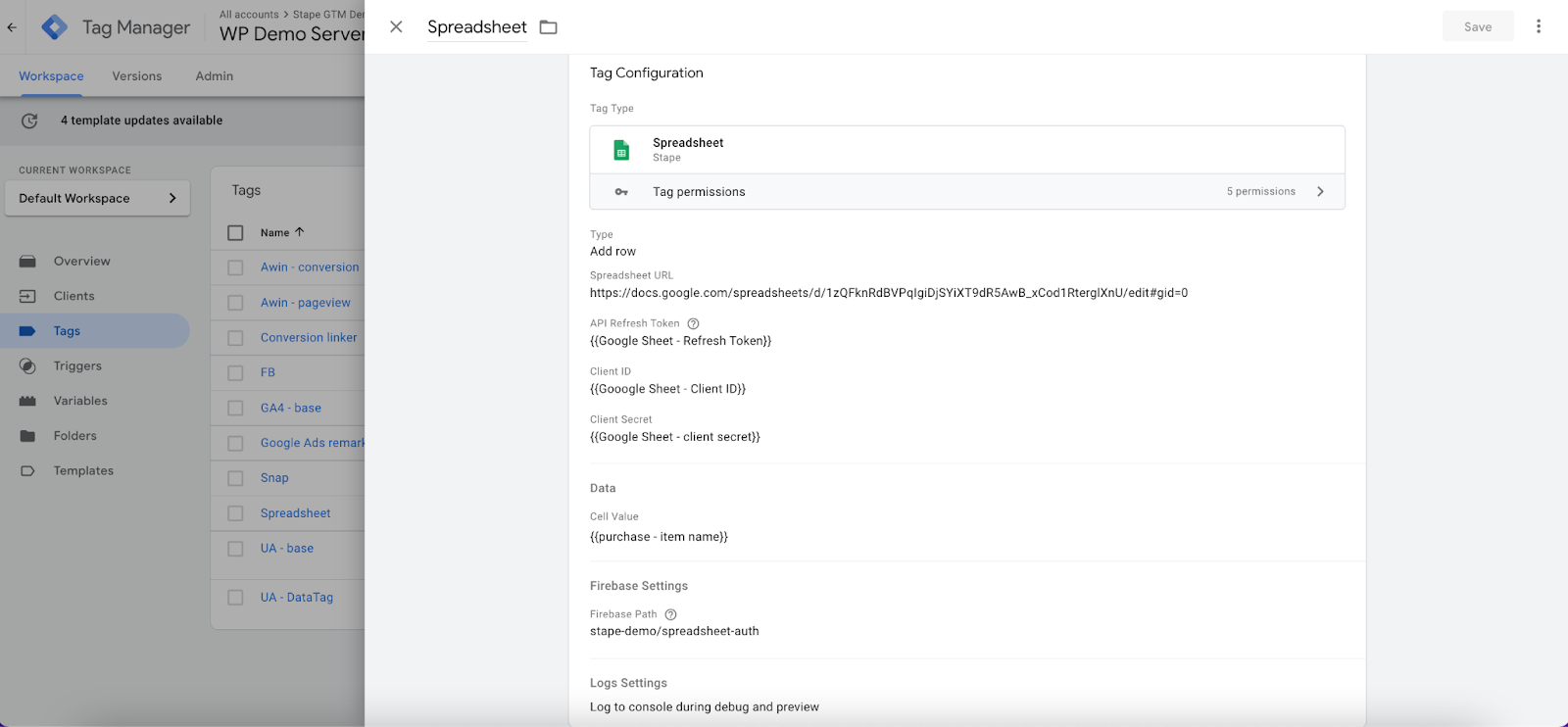Viewport: 1568px width, 727px height.
Task: Check the Snap tag checkbox
Action: point(235,478)
